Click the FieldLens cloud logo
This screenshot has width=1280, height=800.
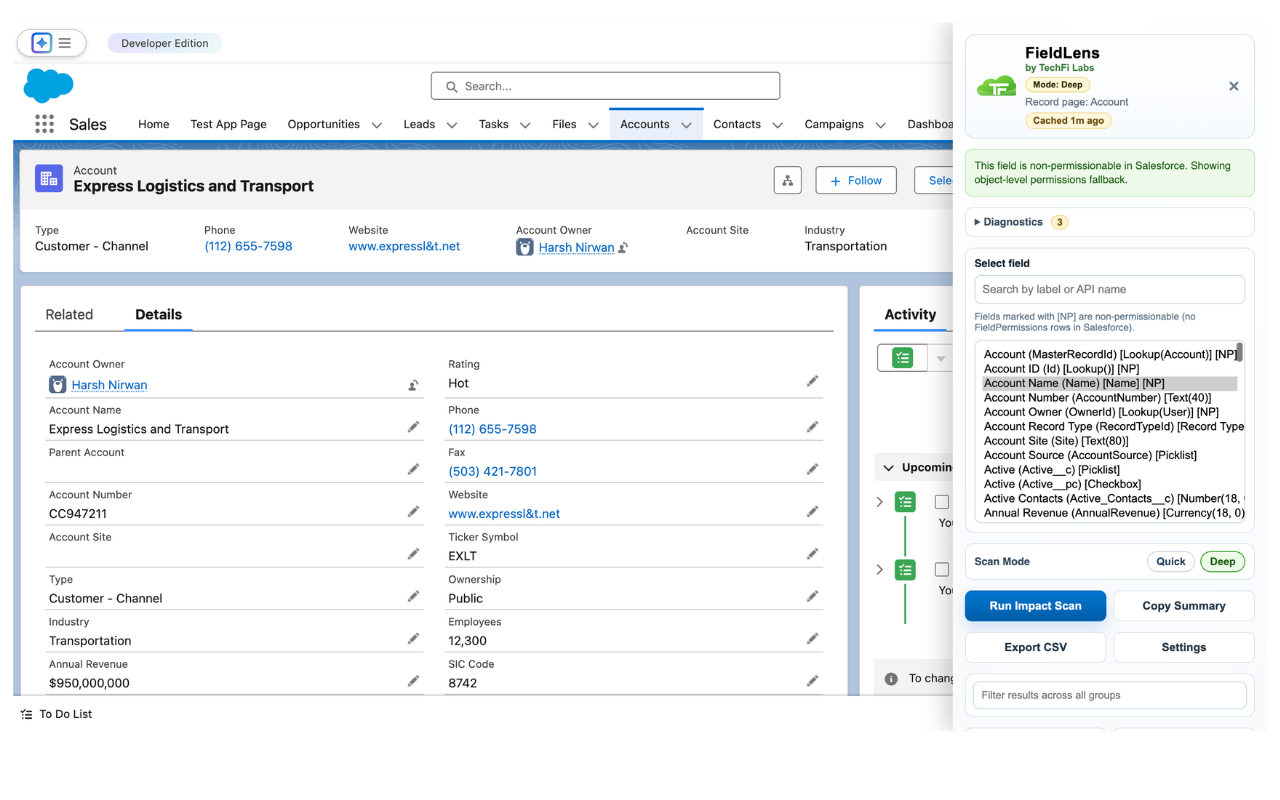click(x=996, y=86)
